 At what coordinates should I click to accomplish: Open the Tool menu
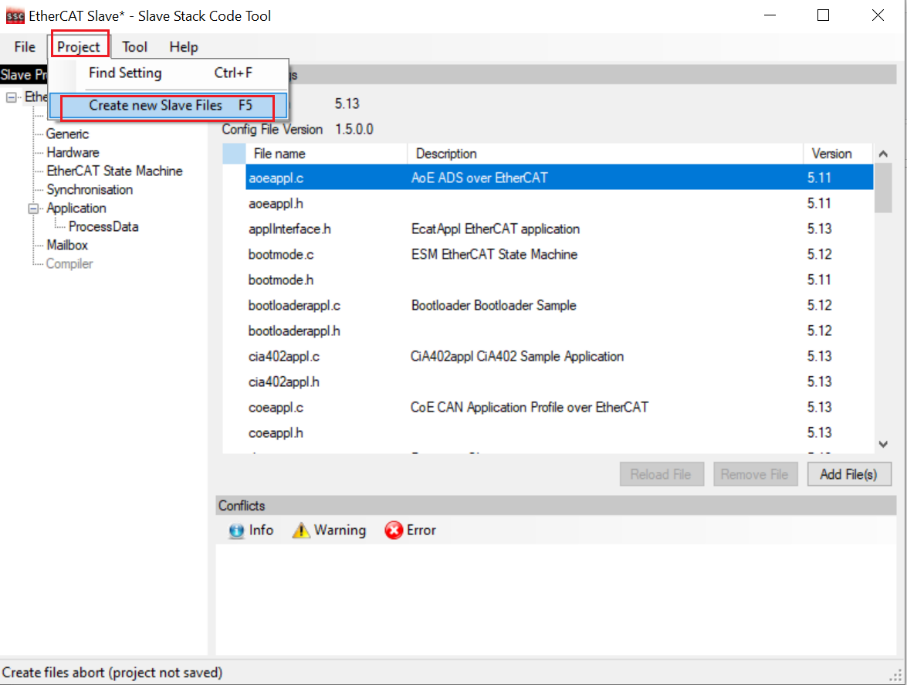click(135, 47)
